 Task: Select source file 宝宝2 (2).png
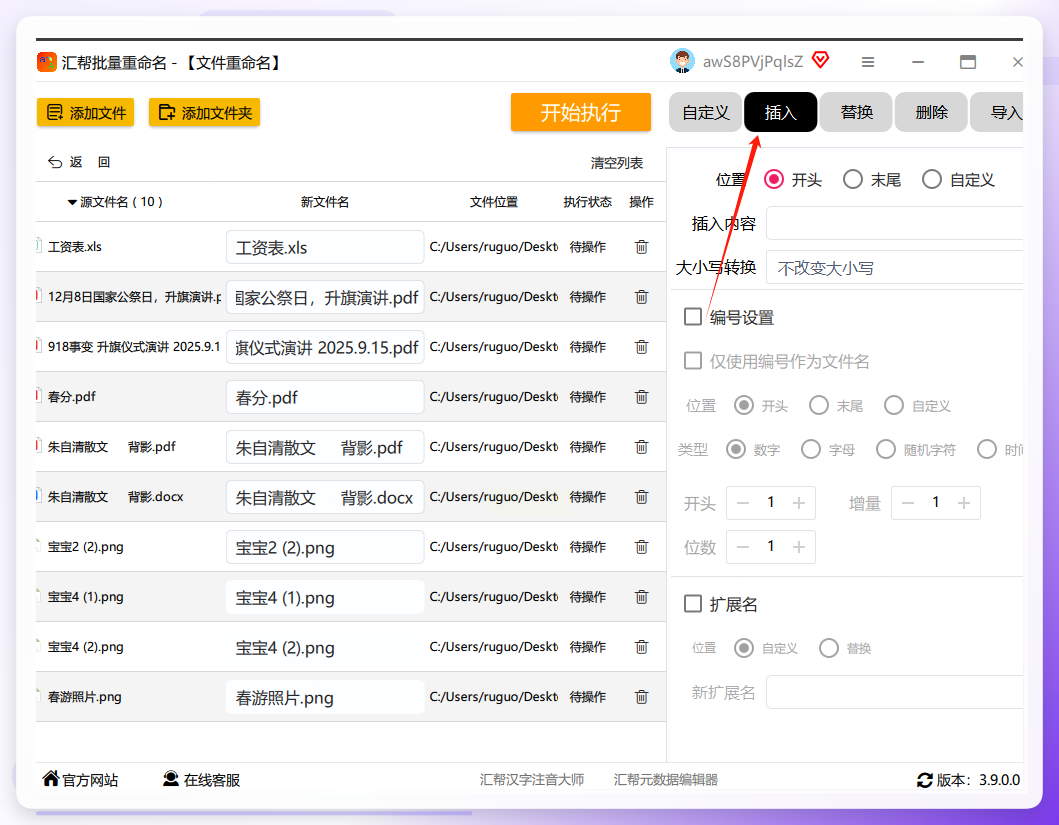(x=86, y=547)
